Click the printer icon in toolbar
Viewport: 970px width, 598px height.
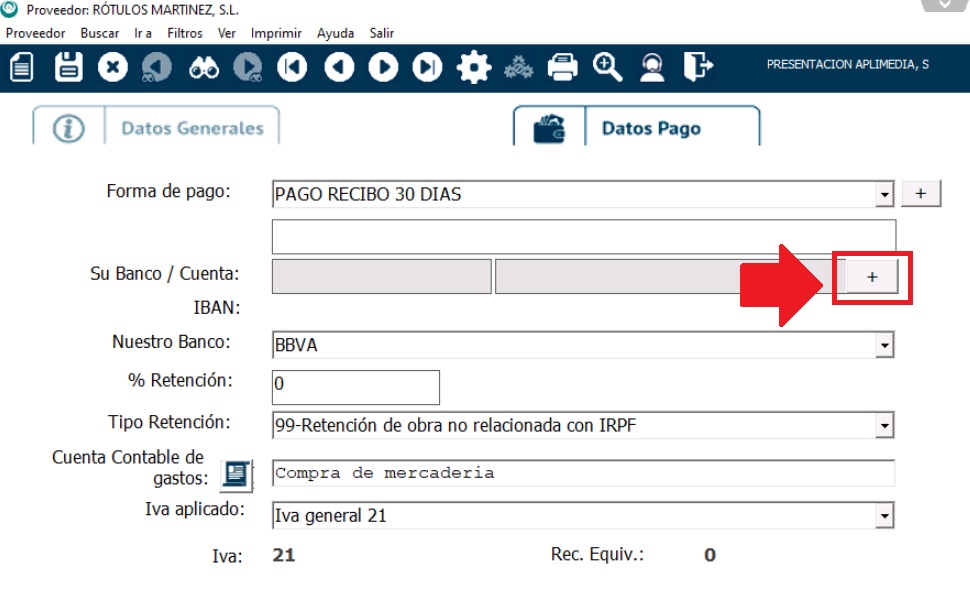(x=563, y=67)
